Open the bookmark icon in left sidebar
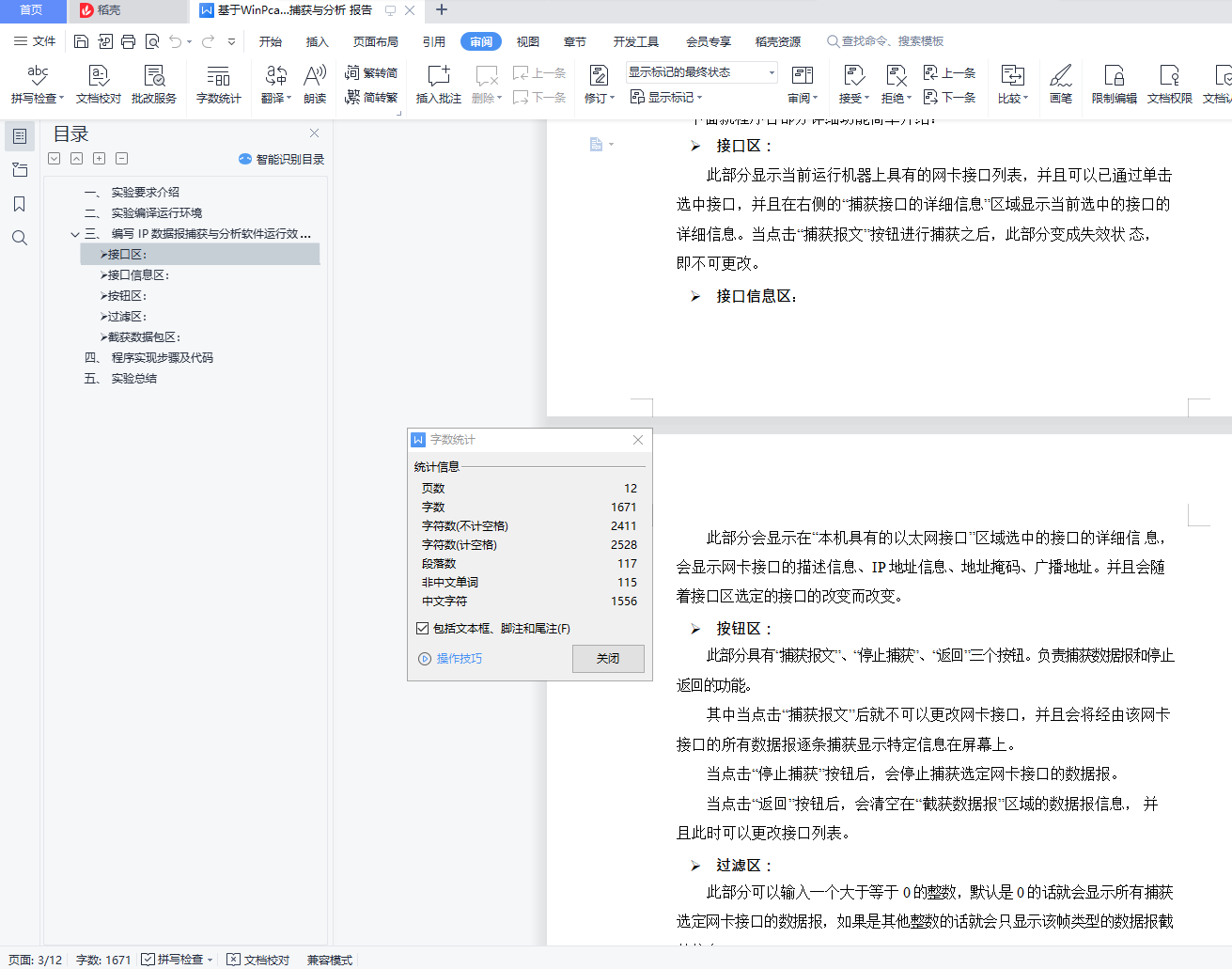The width and height of the screenshot is (1232, 969). (x=20, y=204)
